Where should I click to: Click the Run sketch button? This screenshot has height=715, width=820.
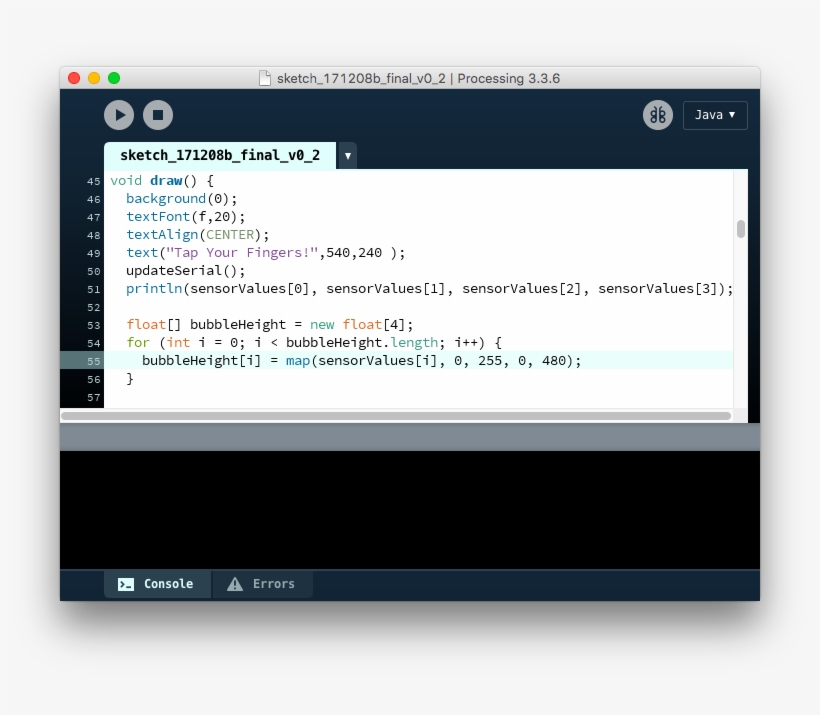tap(119, 115)
